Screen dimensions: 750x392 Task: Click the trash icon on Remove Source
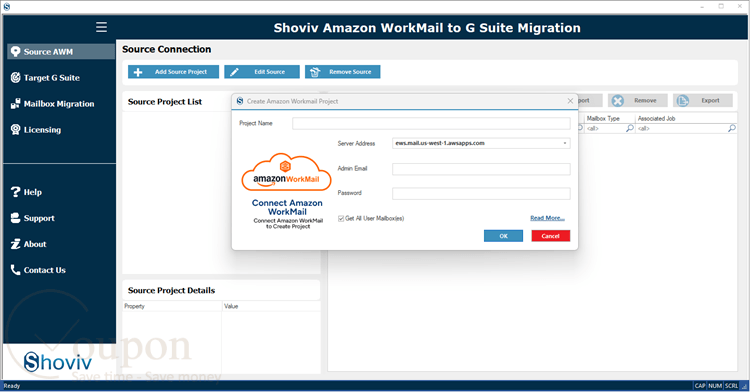point(315,72)
